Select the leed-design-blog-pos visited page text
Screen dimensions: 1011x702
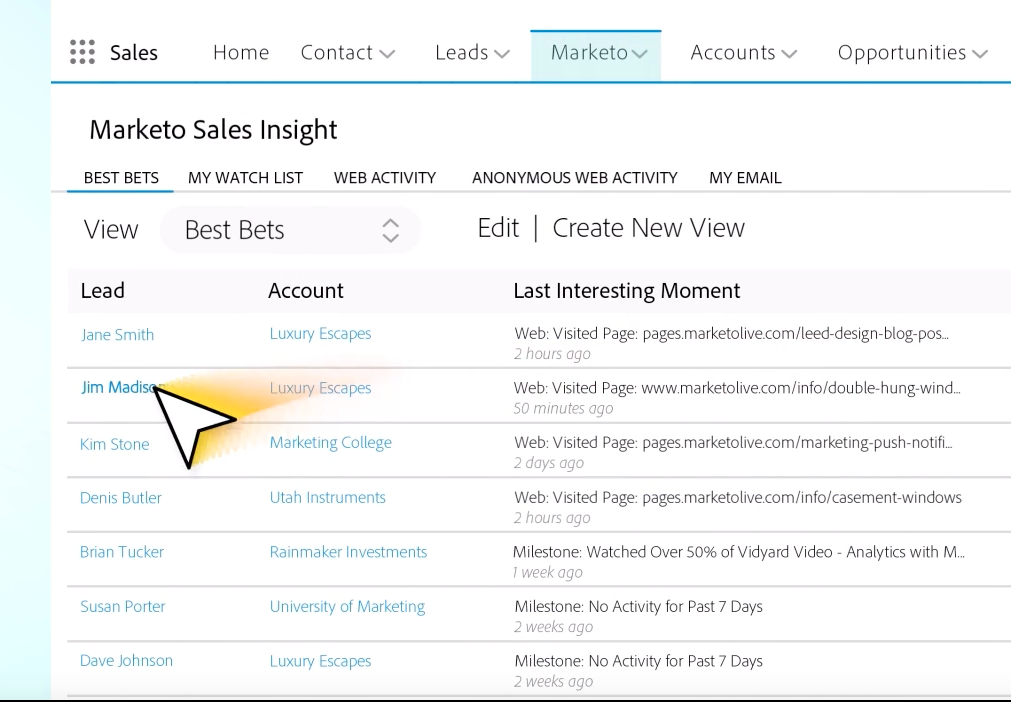click(x=732, y=334)
